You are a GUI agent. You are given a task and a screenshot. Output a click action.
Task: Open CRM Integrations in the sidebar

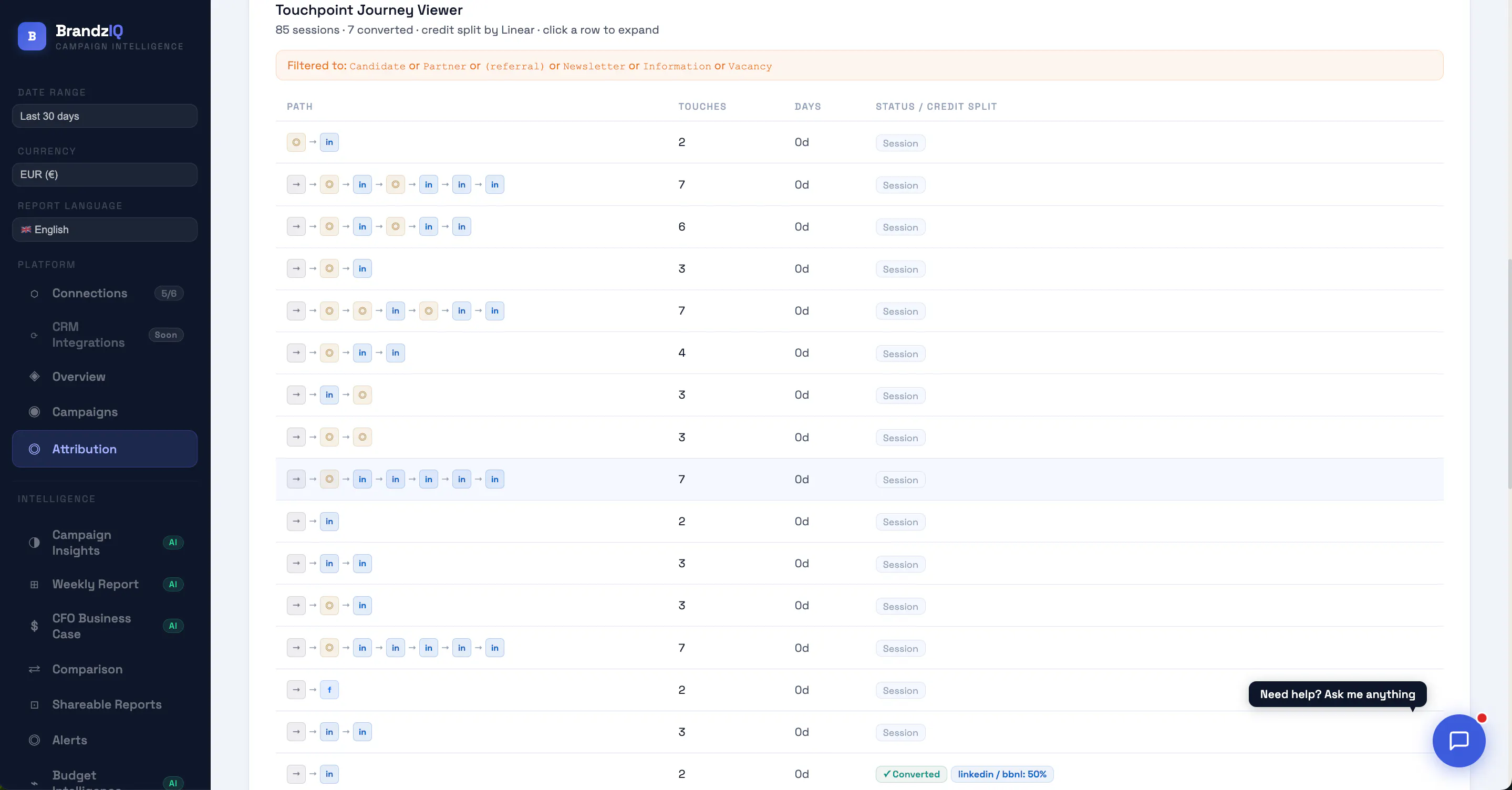(x=105, y=335)
